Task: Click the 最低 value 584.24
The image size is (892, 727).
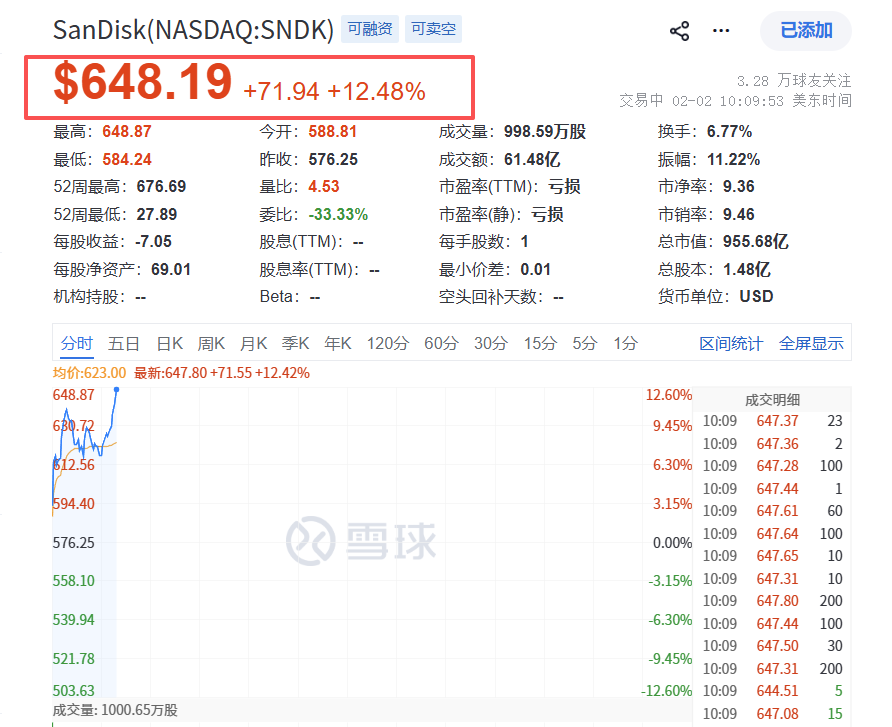Action: coord(127,159)
